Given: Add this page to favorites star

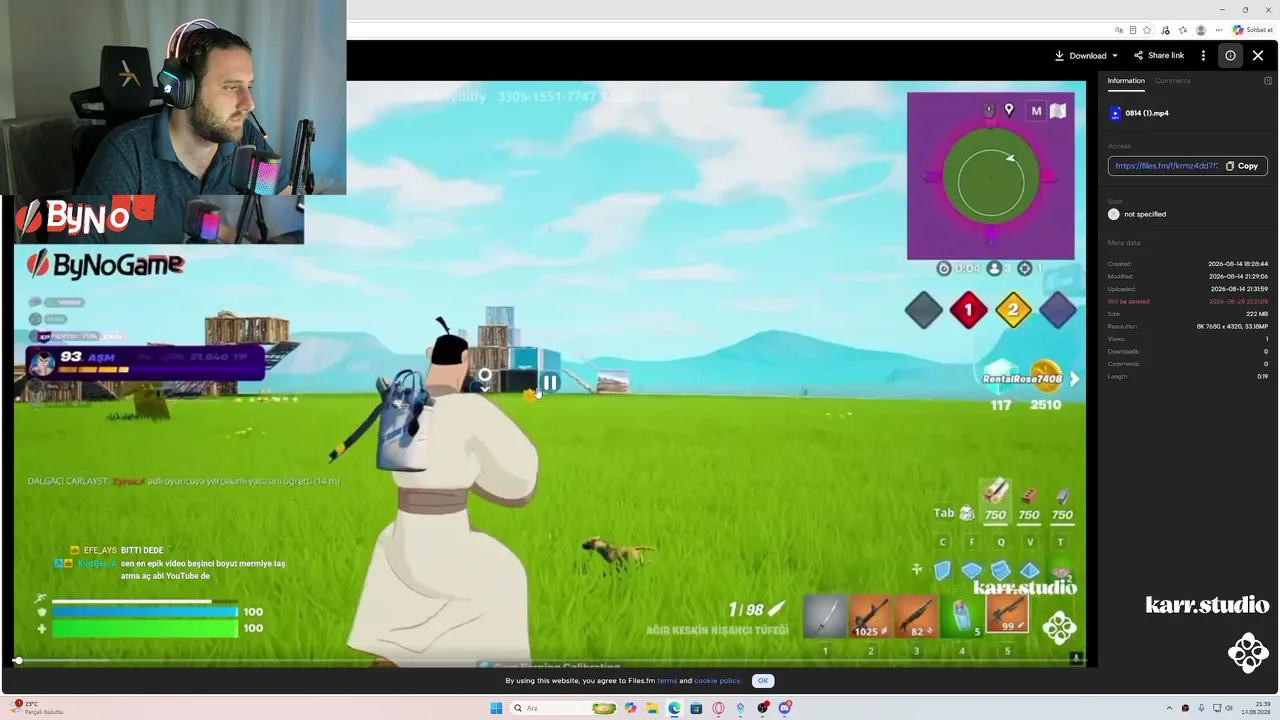Looking at the screenshot, I should 1147,30.
